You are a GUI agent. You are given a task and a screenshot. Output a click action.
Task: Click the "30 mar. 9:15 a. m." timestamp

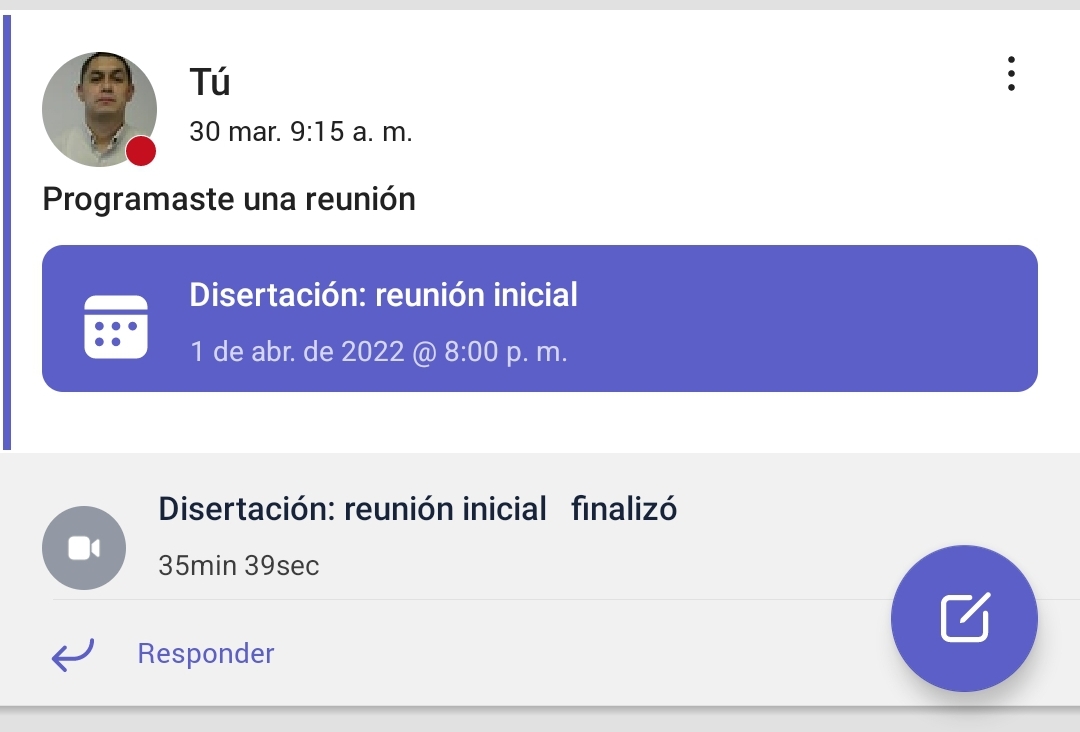tap(301, 132)
